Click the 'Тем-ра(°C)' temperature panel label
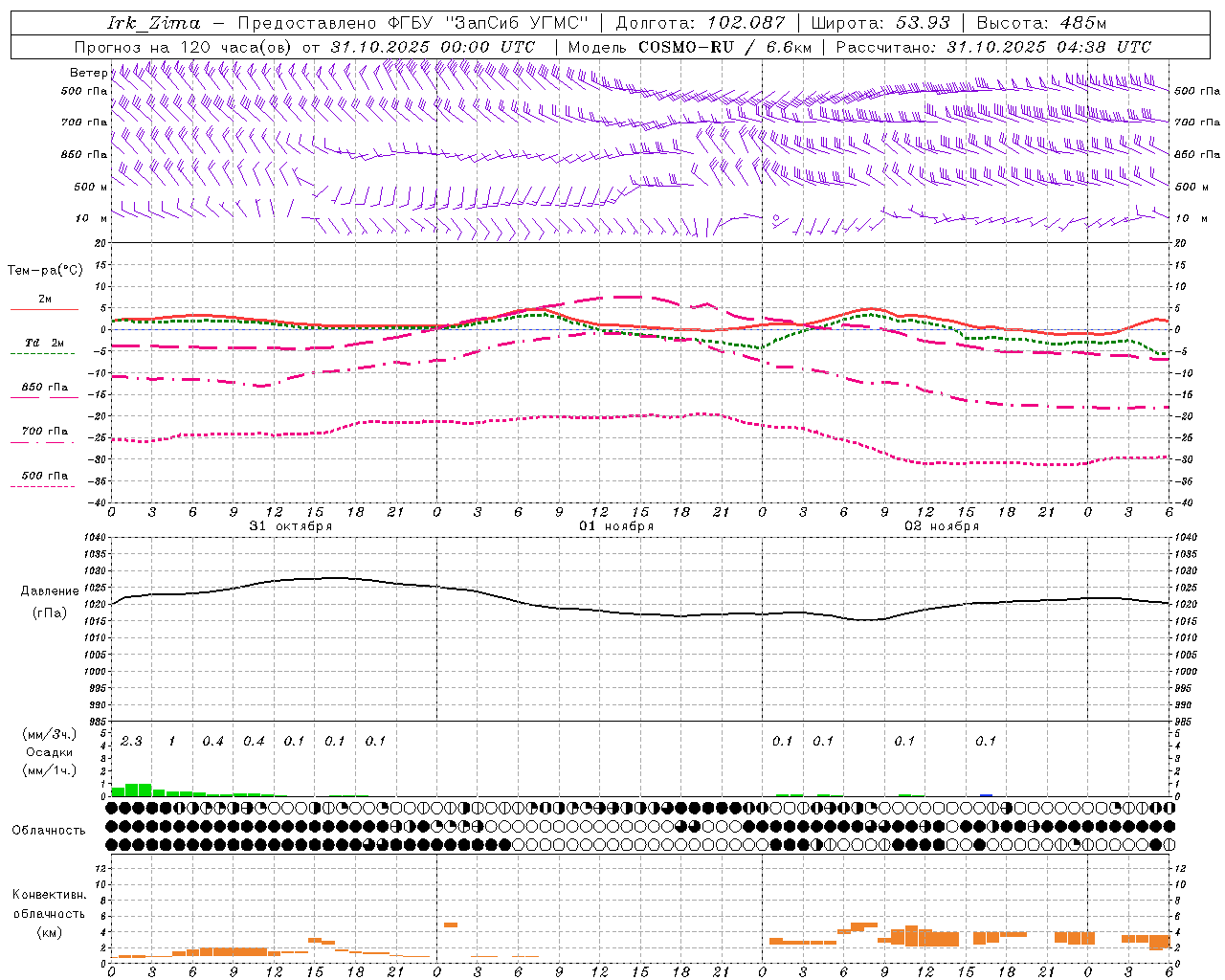This screenshot has height=980, width=1225. tap(45, 271)
